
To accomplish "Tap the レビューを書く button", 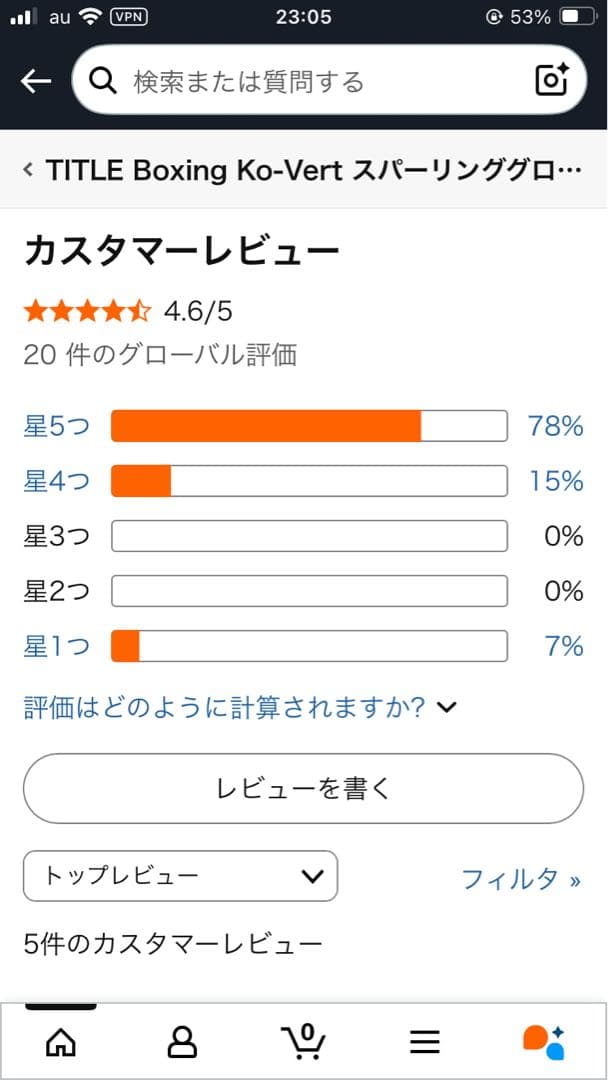I will point(303,788).
